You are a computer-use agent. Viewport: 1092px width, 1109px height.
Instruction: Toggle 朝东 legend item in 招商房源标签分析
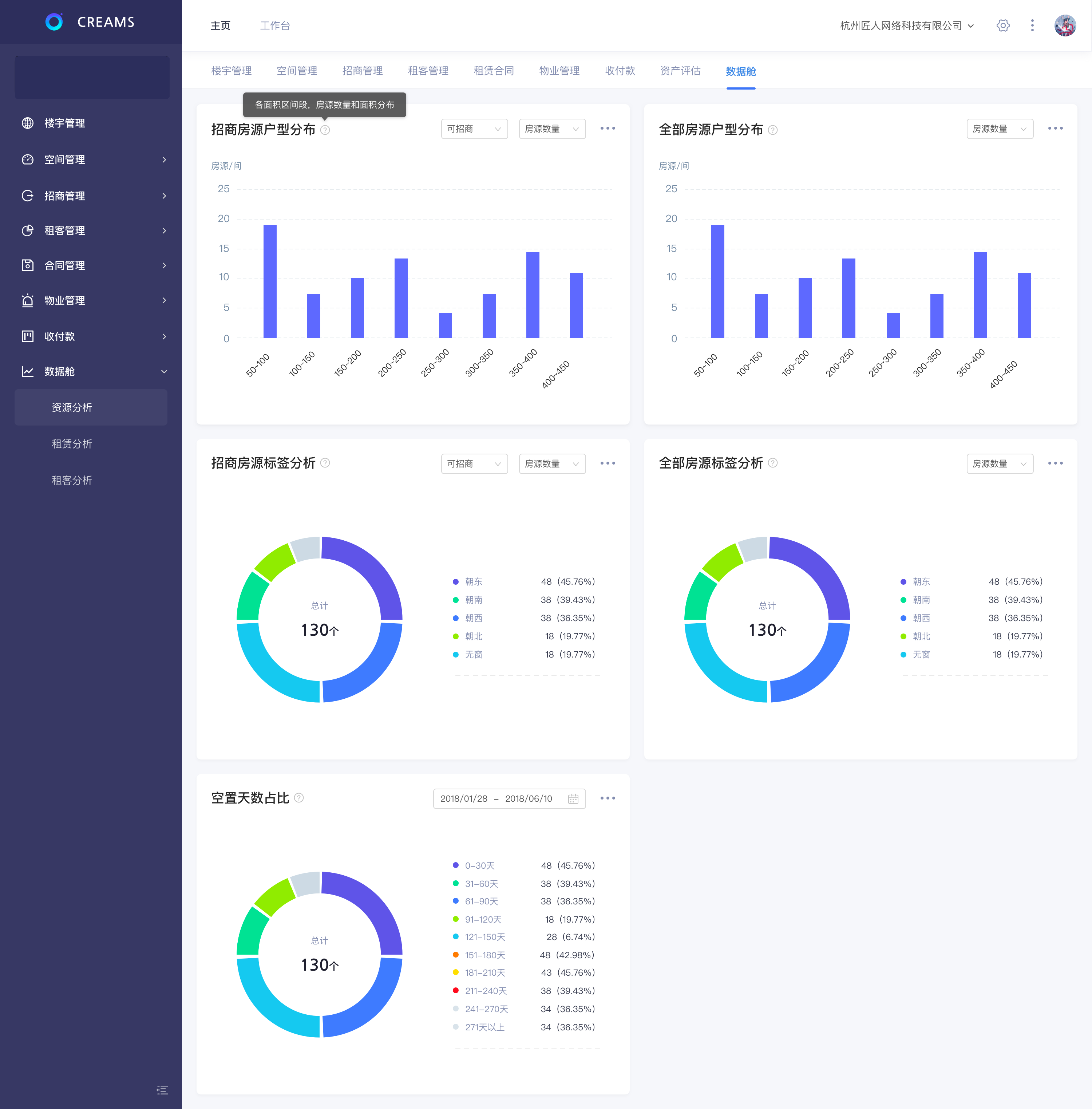[x=473, y=582]
